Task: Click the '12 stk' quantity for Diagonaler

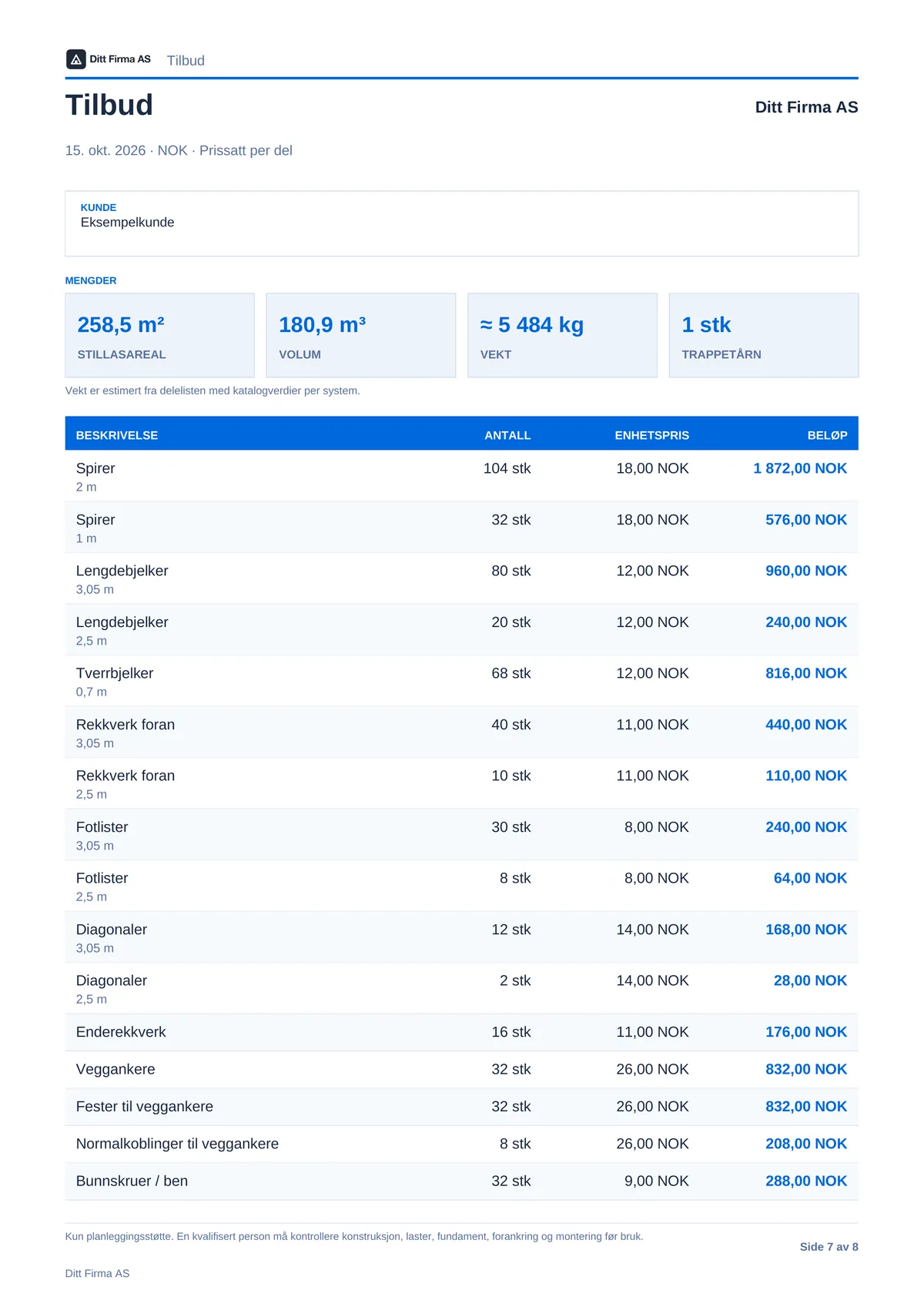Action: (511, 930)
